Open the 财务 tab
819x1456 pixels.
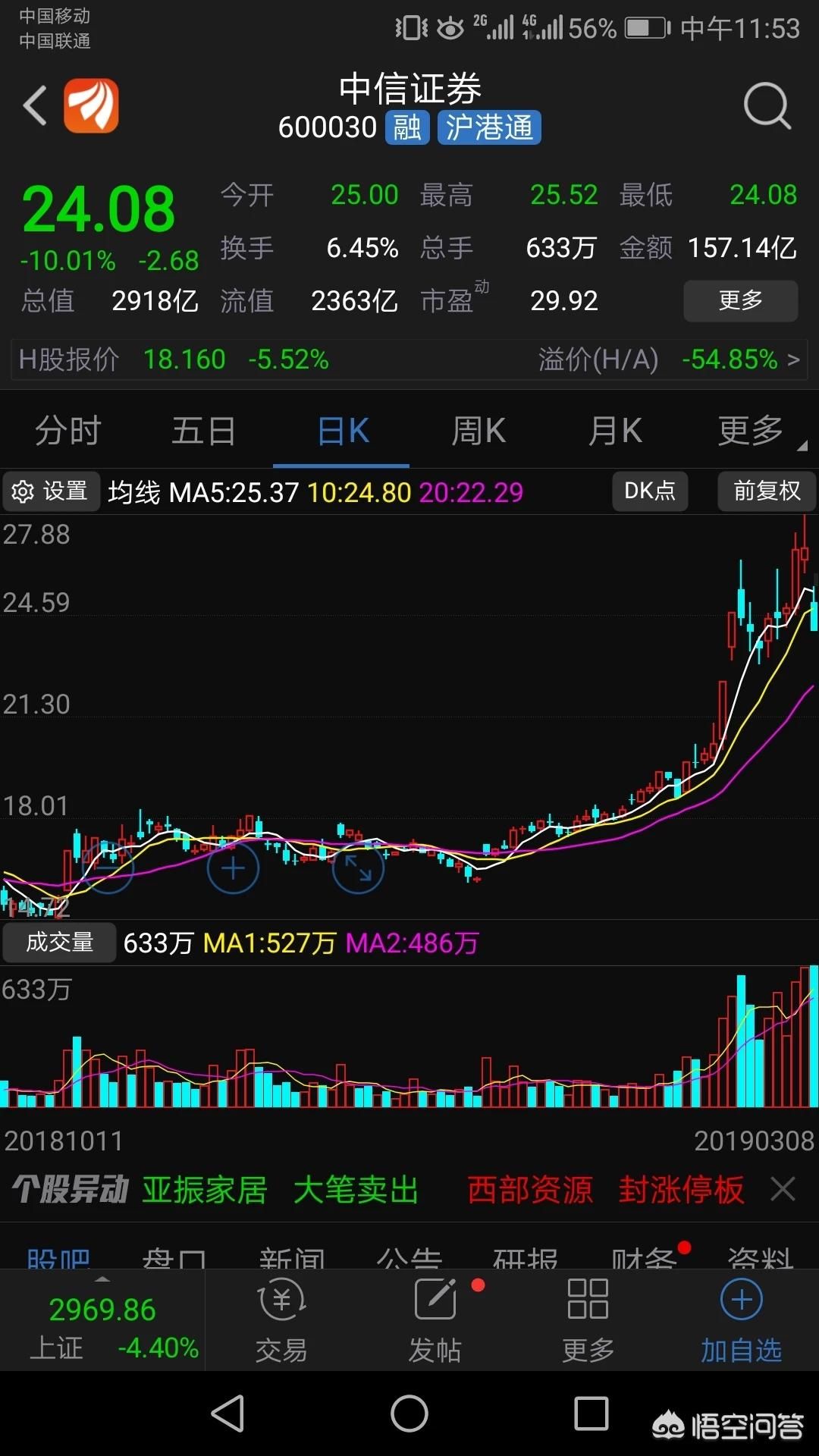644,1258
